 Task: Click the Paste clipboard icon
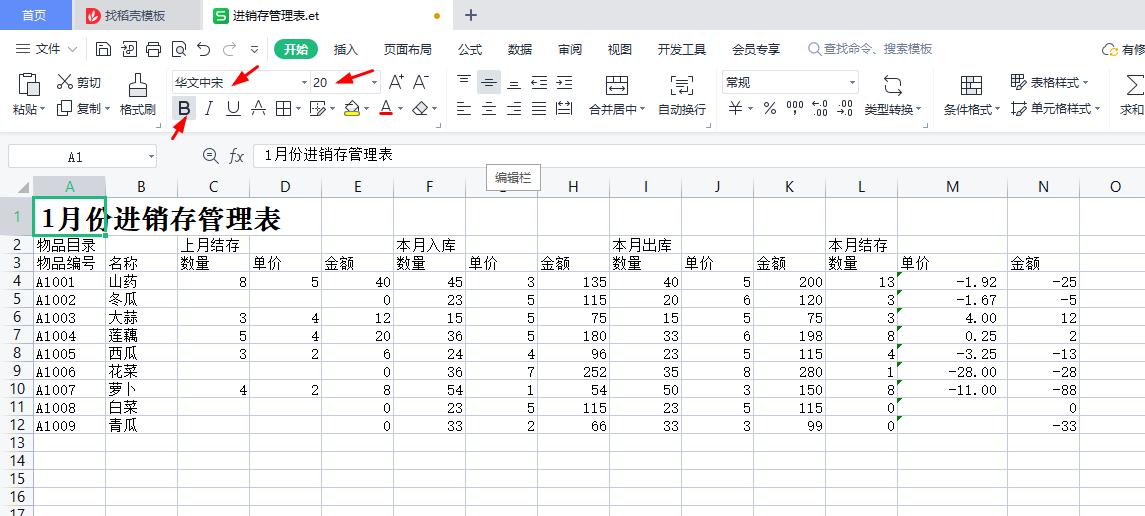coord(28,84)
